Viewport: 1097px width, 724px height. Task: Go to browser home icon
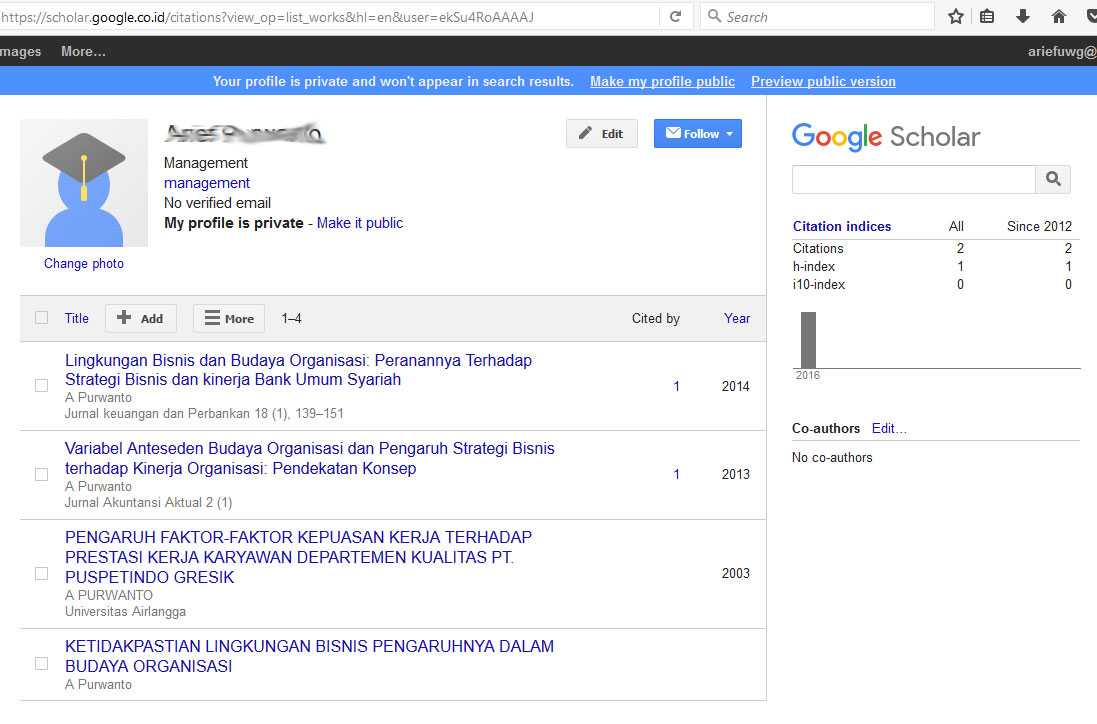click(1059, 17)
